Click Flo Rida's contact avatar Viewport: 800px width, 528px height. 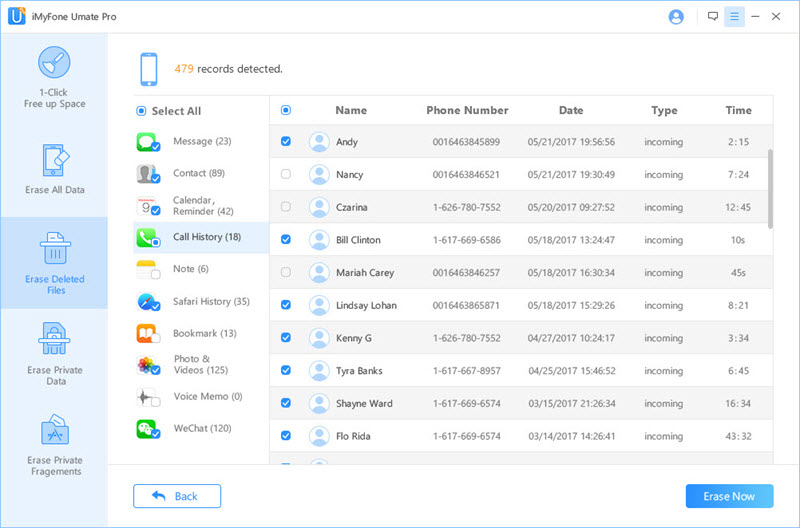tap(319, 436)
